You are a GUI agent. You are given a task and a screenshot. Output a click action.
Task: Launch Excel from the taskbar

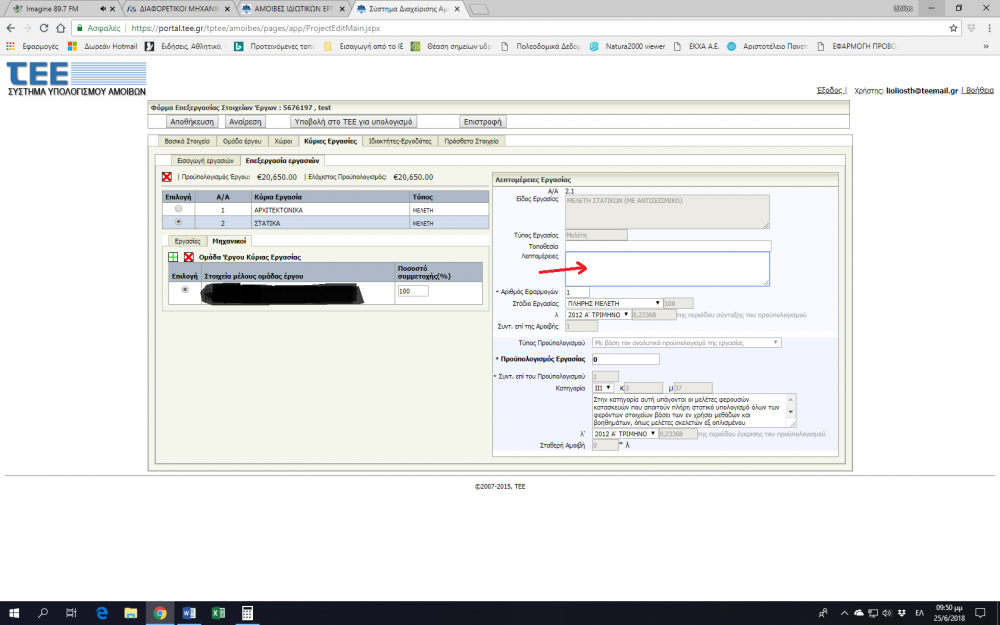click(x=217, y=612)
